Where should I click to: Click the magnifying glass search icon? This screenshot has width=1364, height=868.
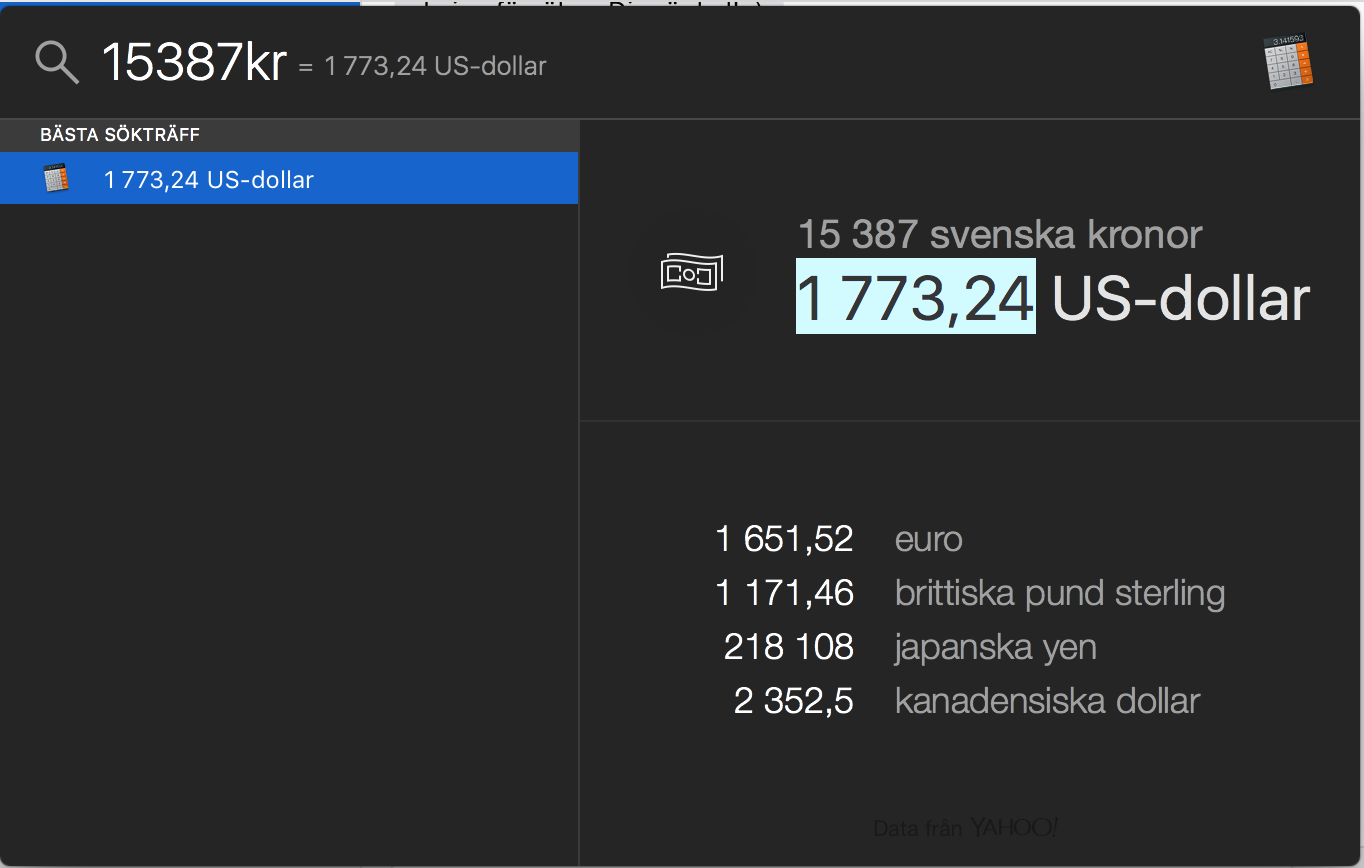(x=57, y=63)
